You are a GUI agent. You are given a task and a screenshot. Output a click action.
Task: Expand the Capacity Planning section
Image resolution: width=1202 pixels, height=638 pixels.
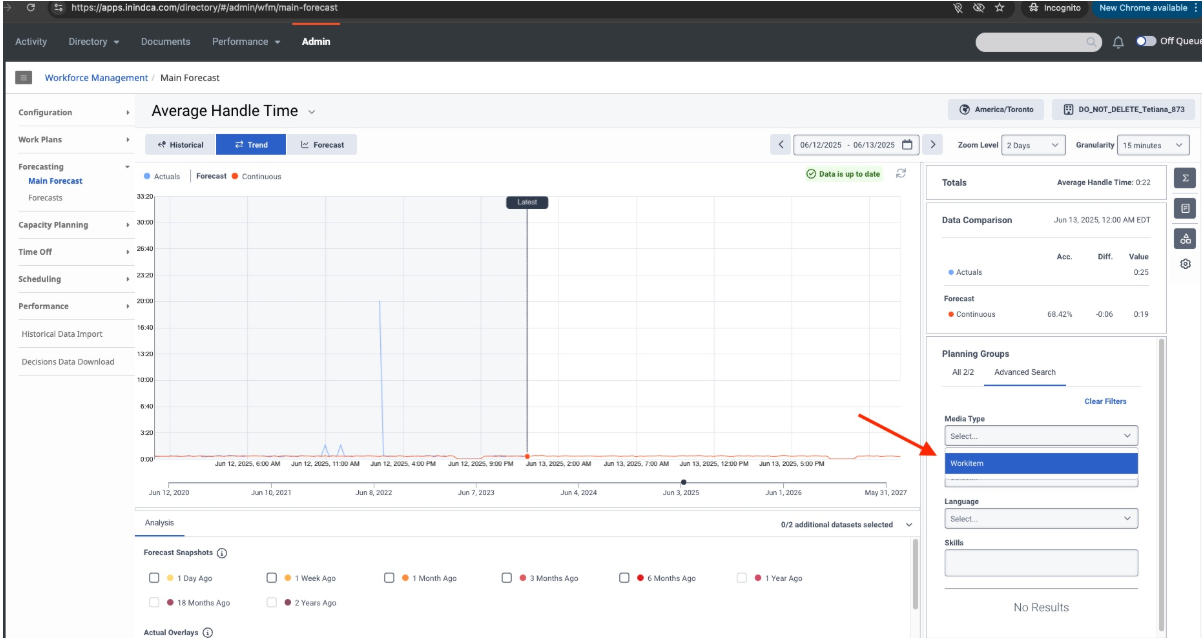(x=74, y=225)
